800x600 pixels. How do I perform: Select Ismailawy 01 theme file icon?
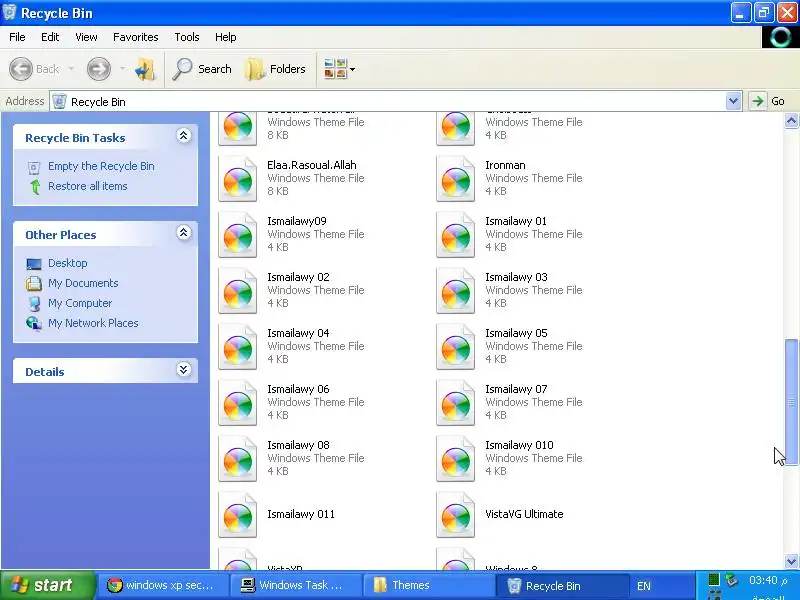(456, 235)
